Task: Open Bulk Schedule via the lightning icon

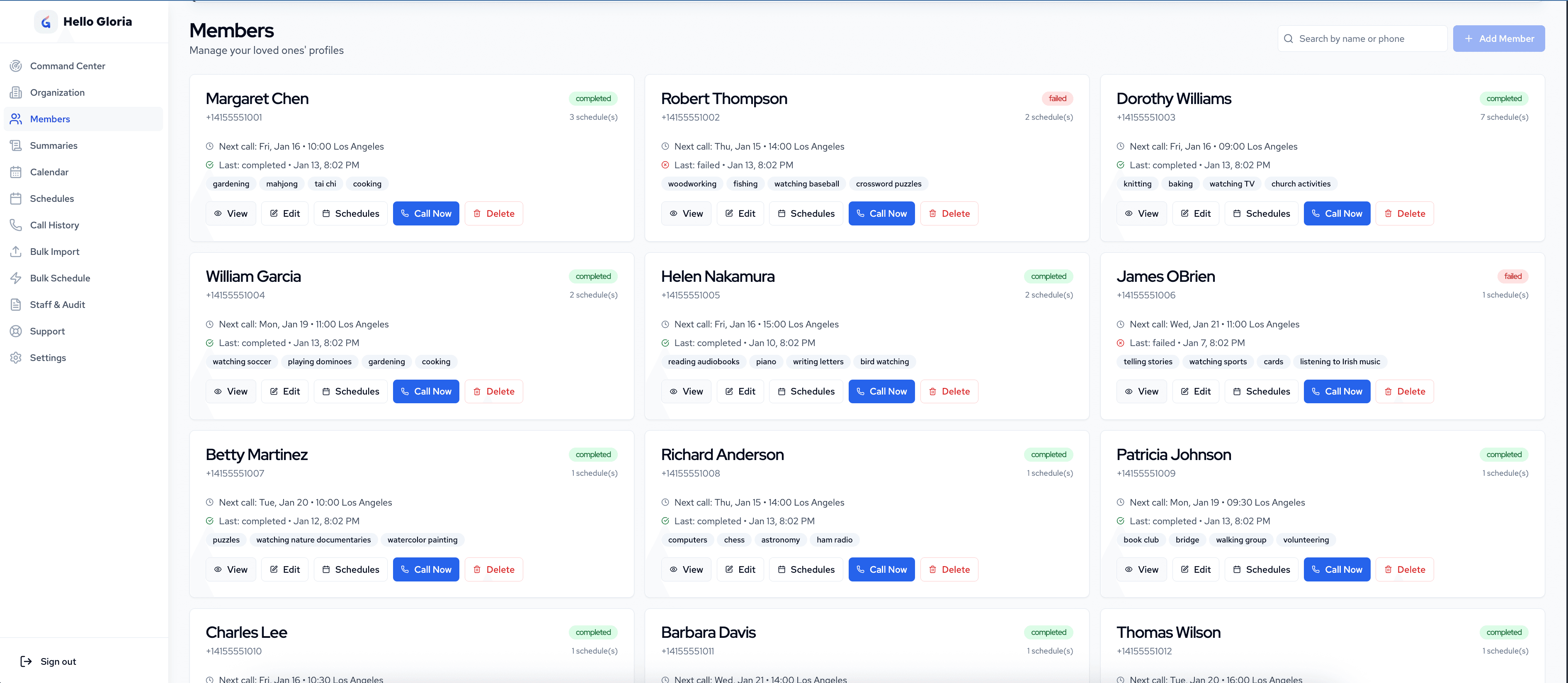Action: click(16, 278)
